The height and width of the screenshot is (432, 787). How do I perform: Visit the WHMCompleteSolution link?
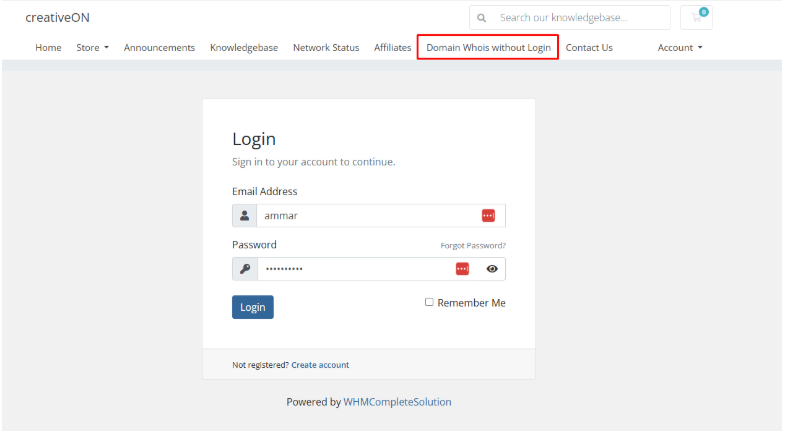(397, 402)
